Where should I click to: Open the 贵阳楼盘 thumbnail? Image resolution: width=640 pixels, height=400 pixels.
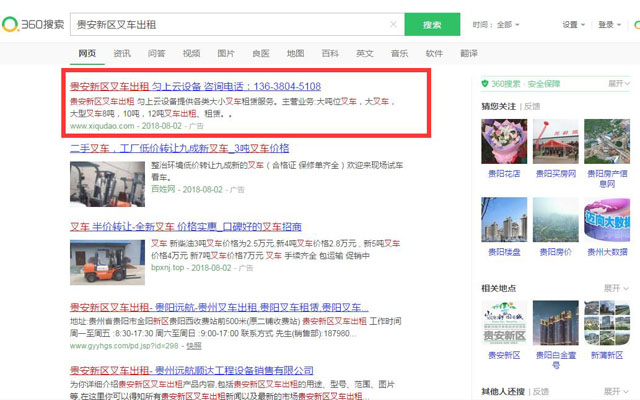pos(504,220)
